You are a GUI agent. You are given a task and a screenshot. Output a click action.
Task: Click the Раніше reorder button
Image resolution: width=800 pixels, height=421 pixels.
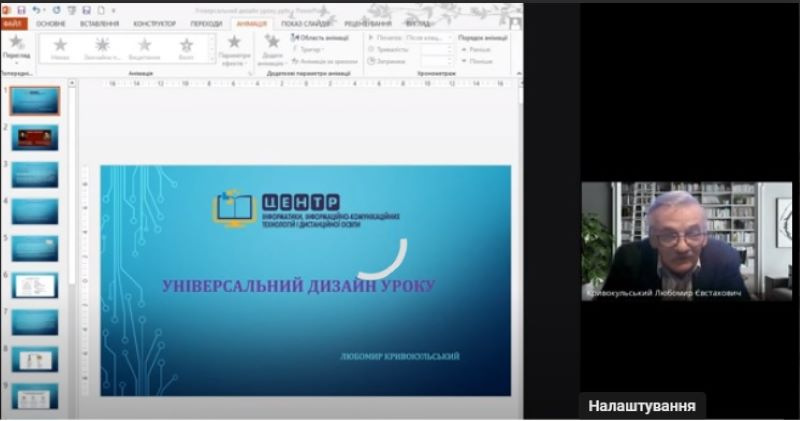(x=476, y=49)
